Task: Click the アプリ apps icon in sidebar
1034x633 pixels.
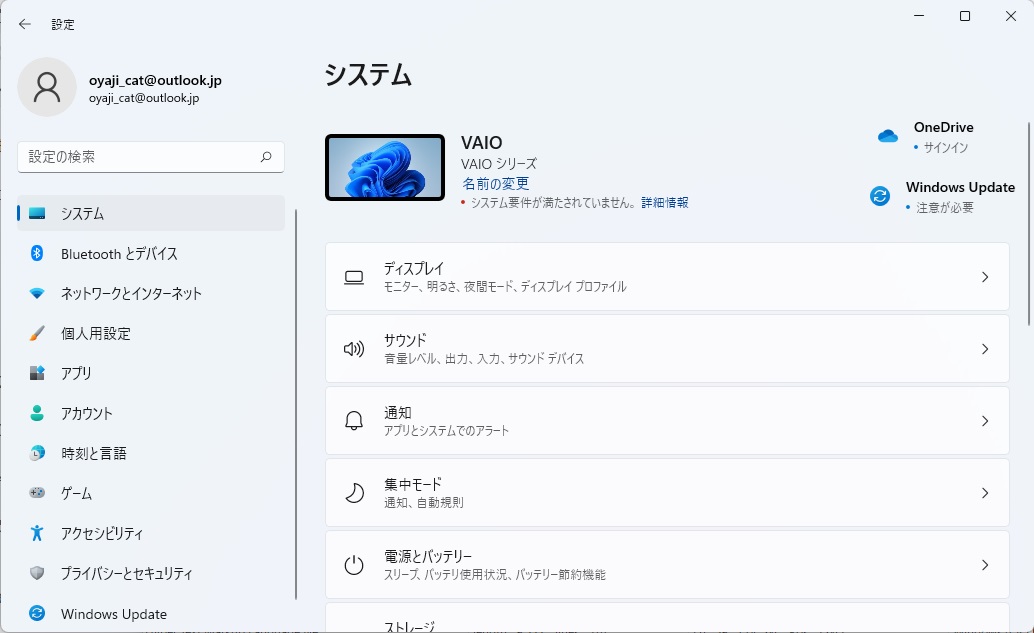Action: 37,373
